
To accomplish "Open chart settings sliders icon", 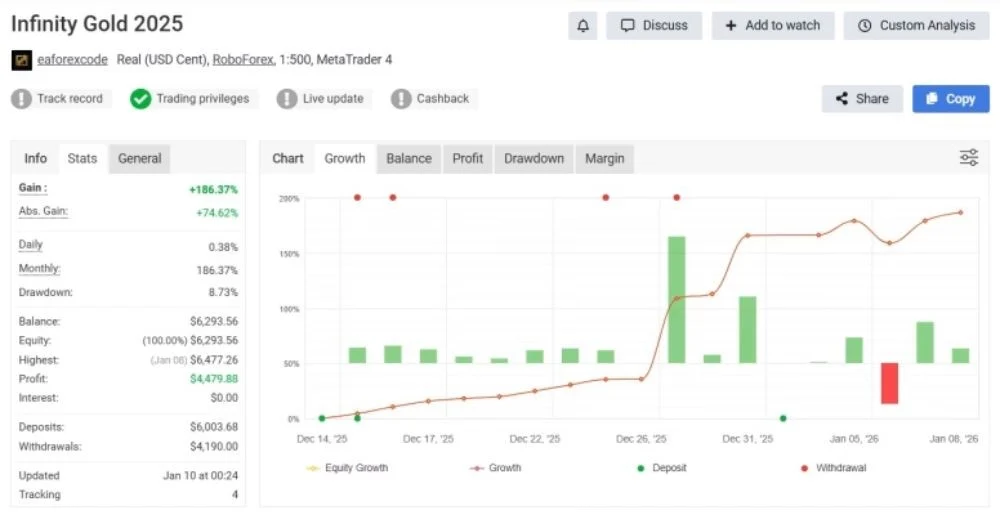I will pyautogui.click(x=969, y=158).
